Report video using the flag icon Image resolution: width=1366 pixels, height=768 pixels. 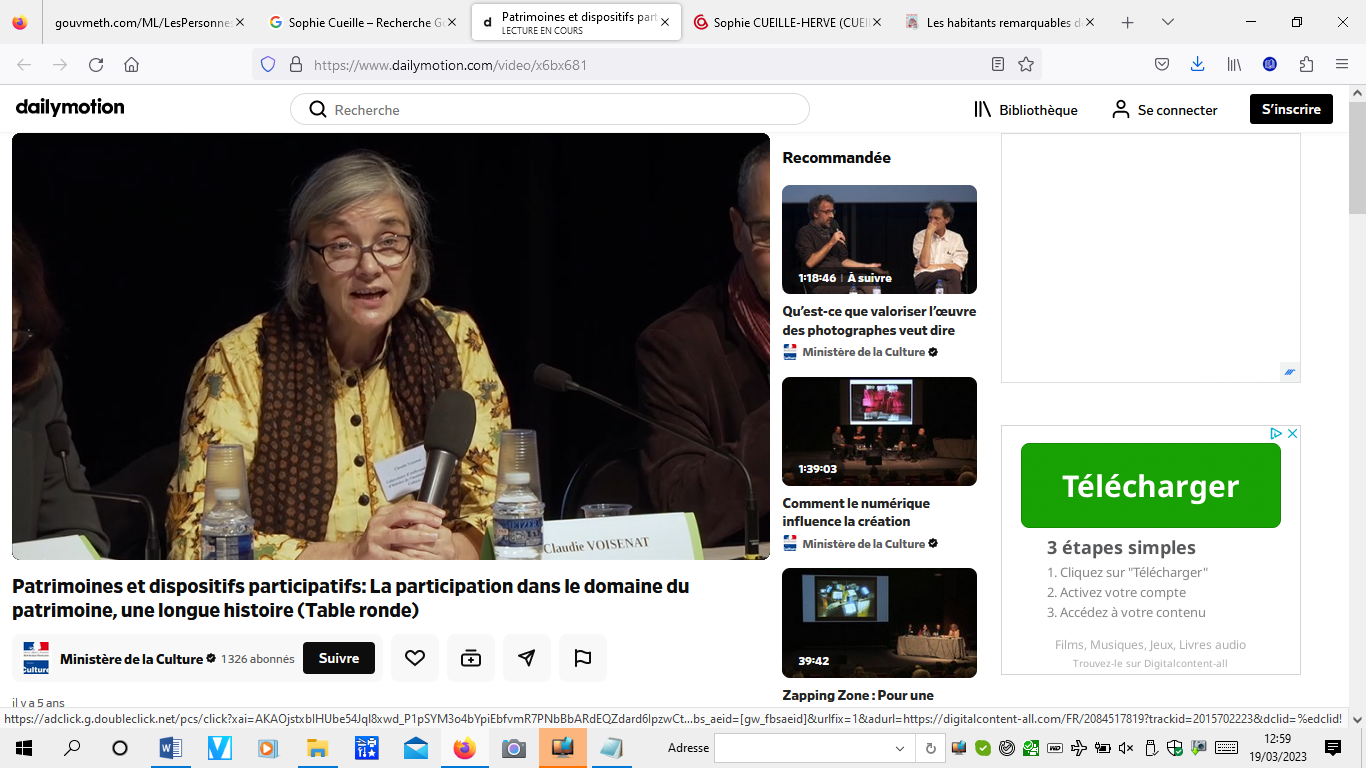coord(583,658)
